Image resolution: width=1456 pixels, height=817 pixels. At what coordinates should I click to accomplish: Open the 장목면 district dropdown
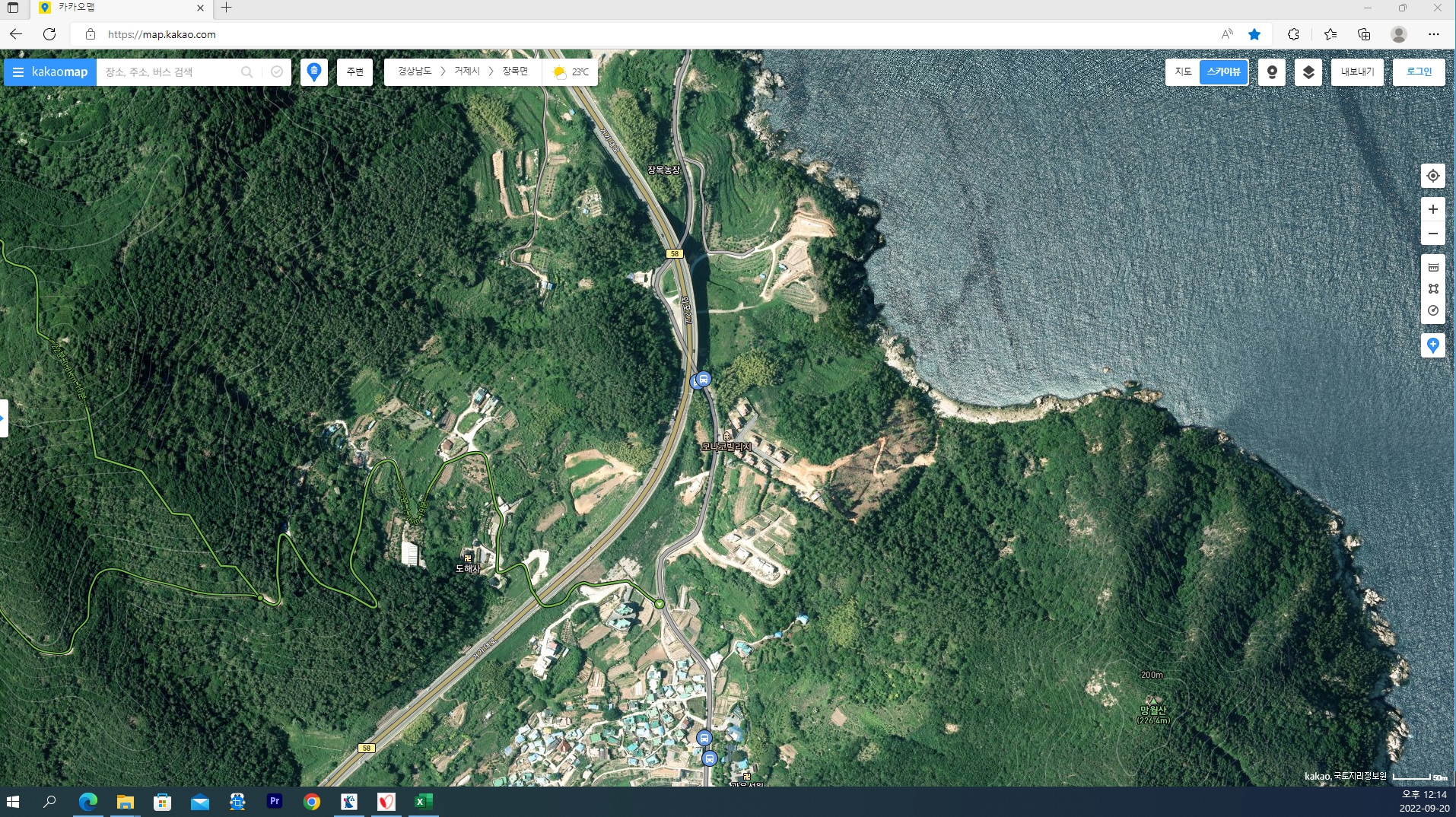pos(514,72)
